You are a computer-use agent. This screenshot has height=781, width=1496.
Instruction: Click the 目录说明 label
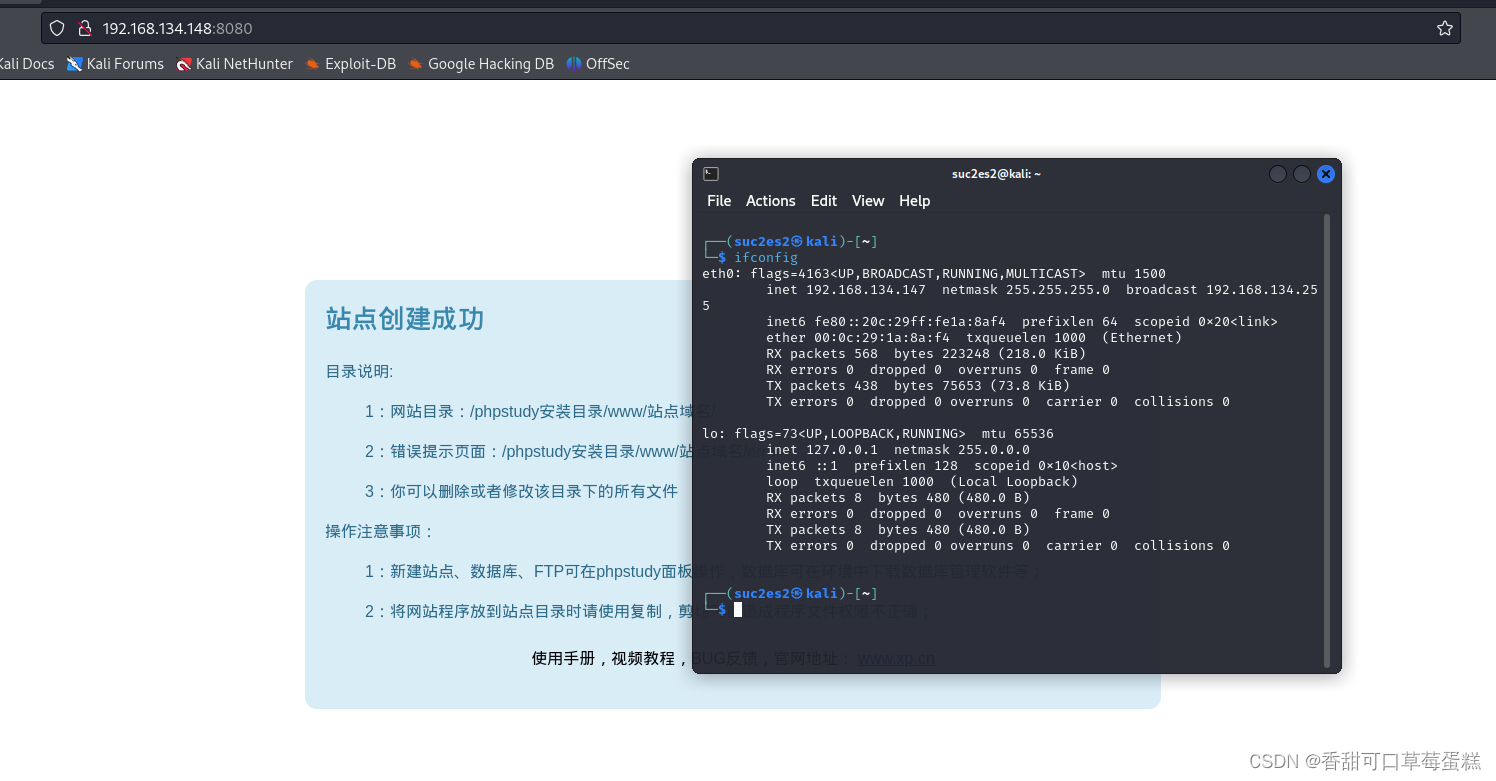coord(360,372)
